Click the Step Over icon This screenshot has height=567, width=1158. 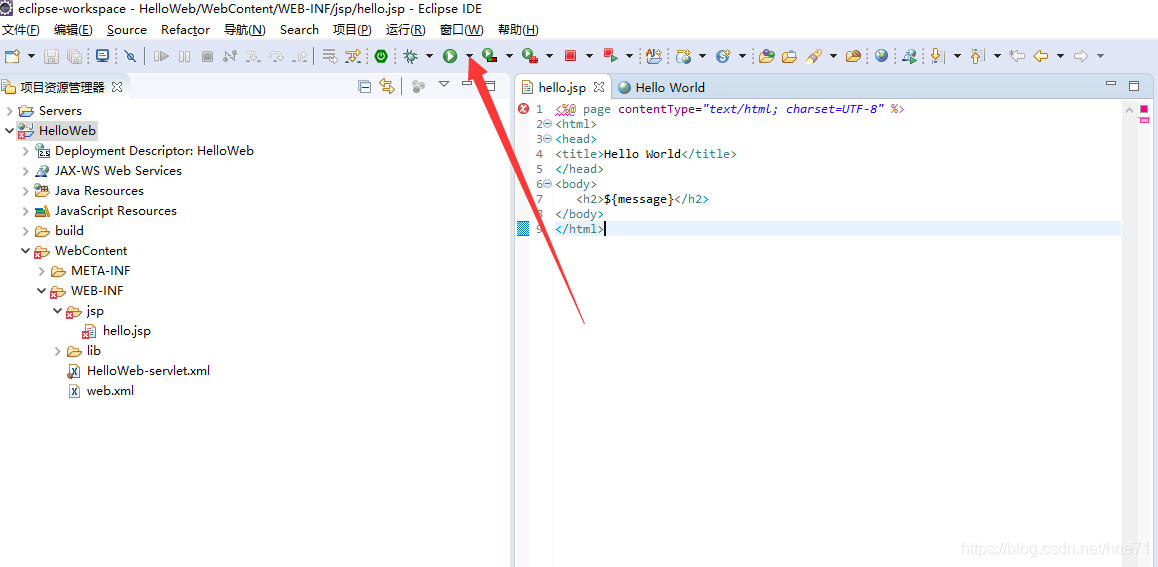(x=277, y=55)
